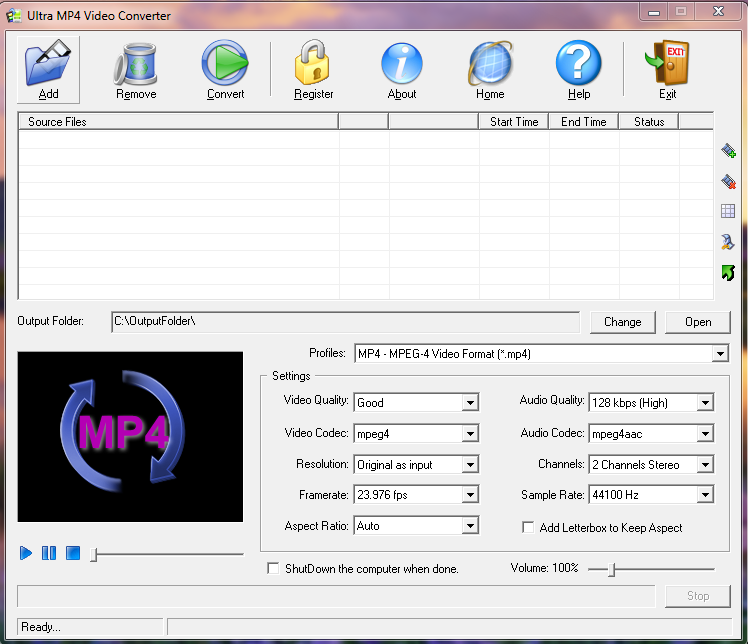The height and width of the screenshot is (644, 748).
Task: Click the Open output folder button
Action: point(698,322)
